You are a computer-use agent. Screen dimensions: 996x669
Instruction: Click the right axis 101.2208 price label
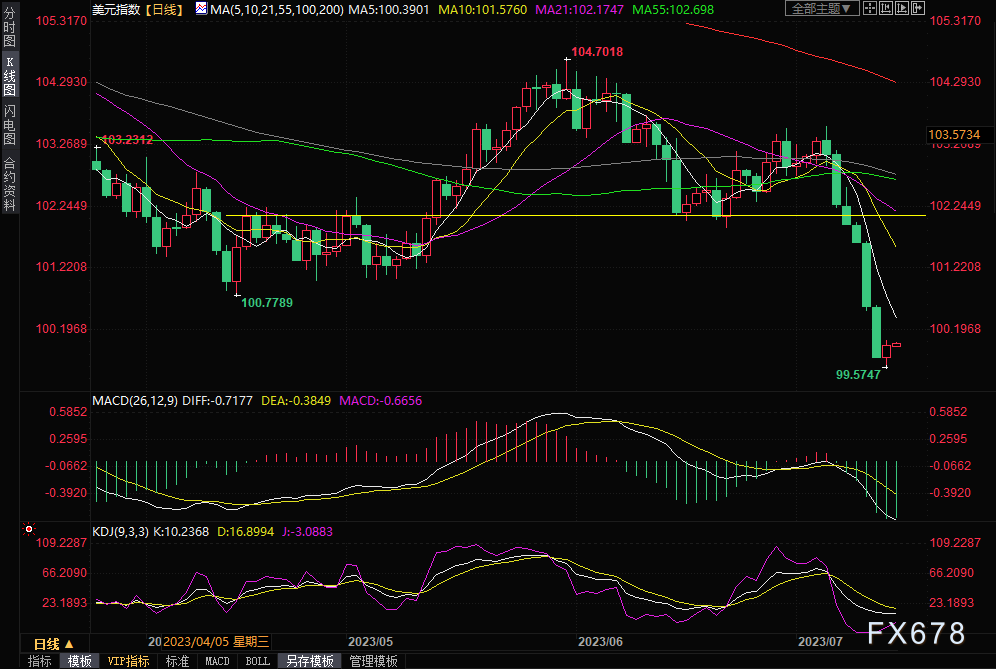pos(955,267)
